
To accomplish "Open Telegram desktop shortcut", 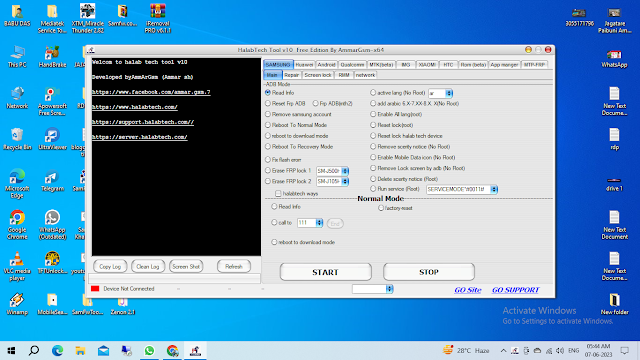I will (x=52, y=180).
